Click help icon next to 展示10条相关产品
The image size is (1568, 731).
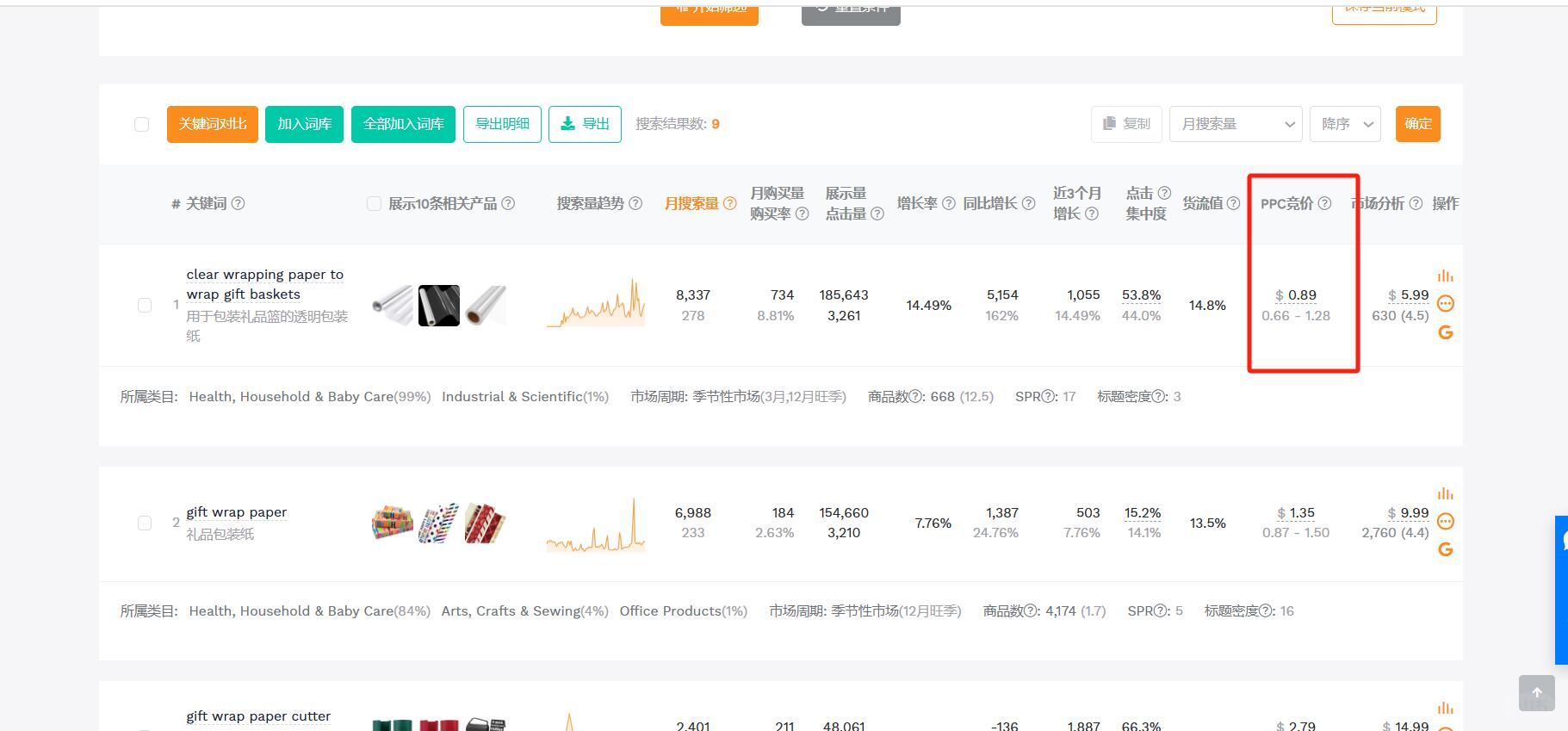click(x=508, y=204)
